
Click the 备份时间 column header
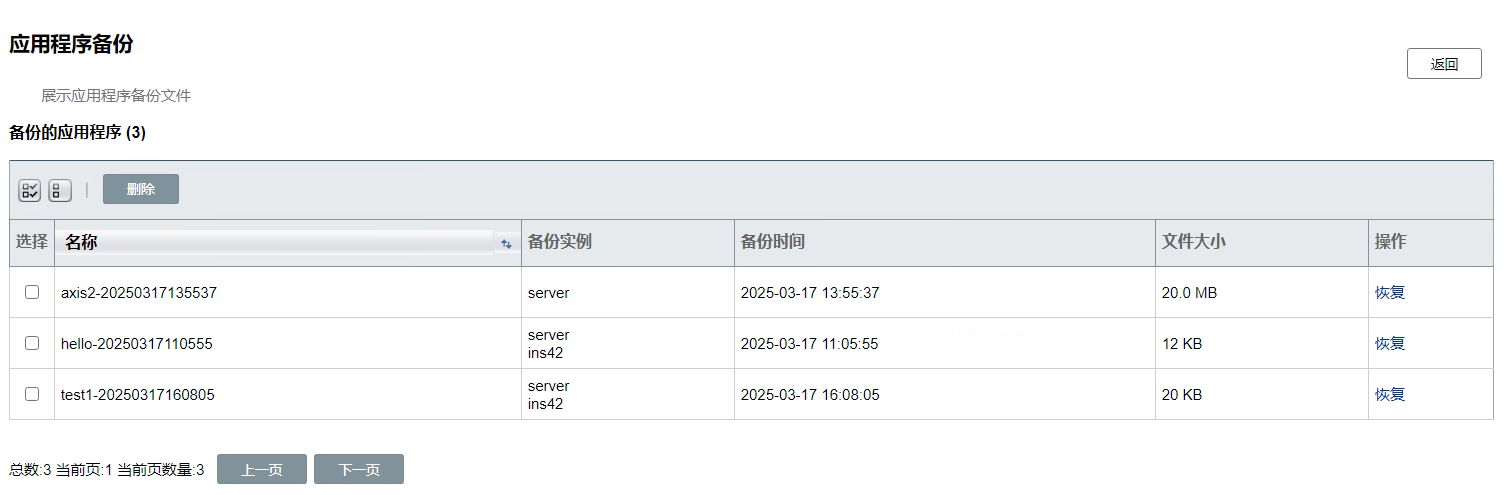[x=772, y=242]
